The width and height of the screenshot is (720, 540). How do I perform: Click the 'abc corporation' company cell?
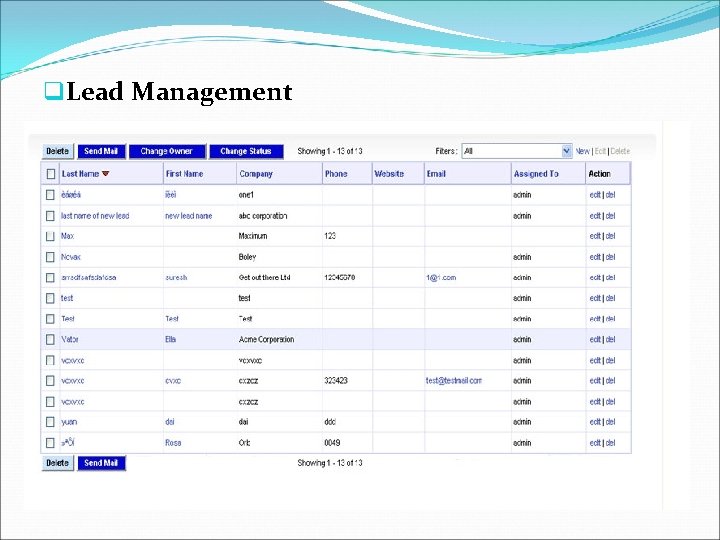(x=263, y=216)
